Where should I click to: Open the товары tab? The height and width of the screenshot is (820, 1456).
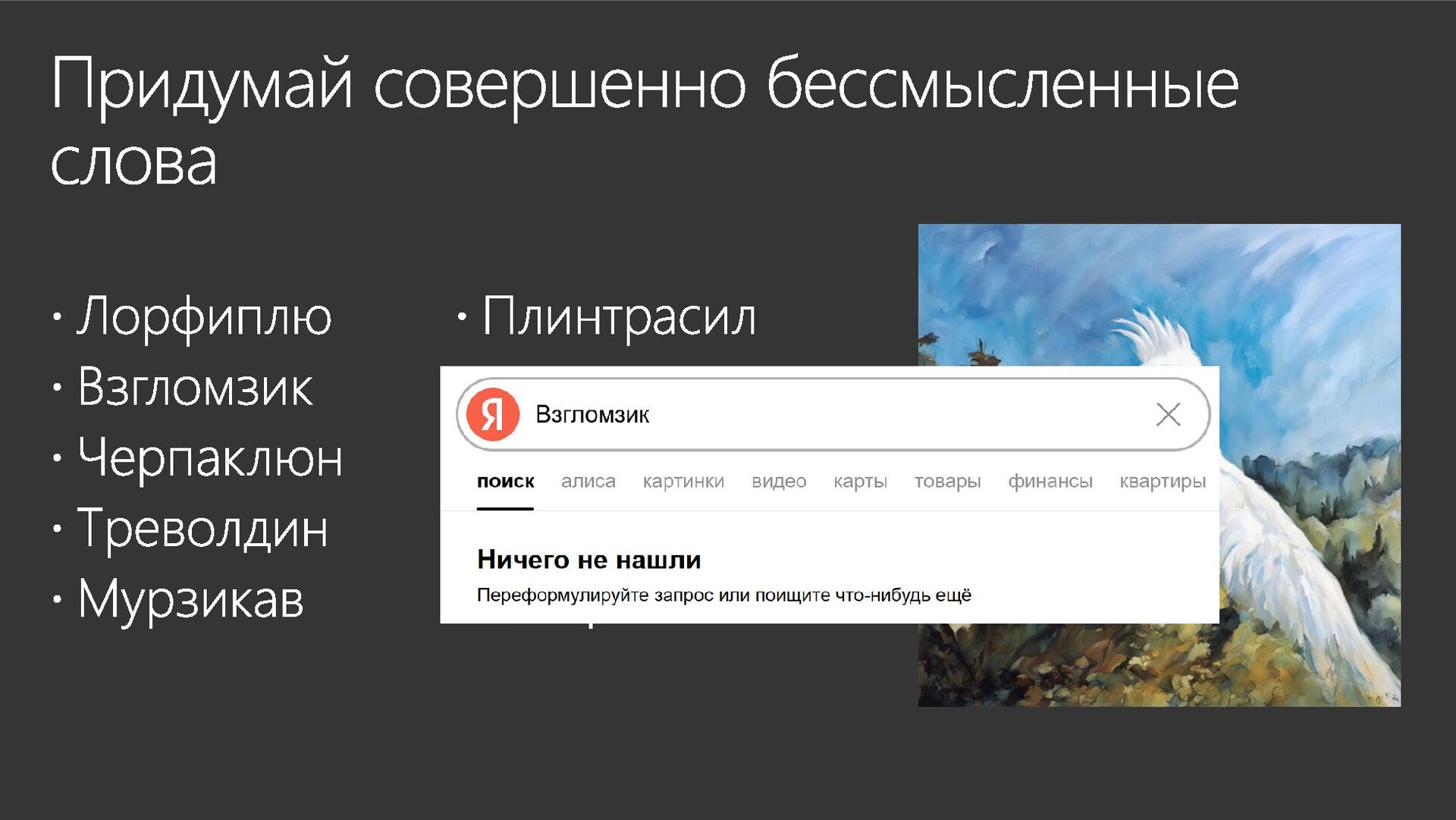point(947,481)
